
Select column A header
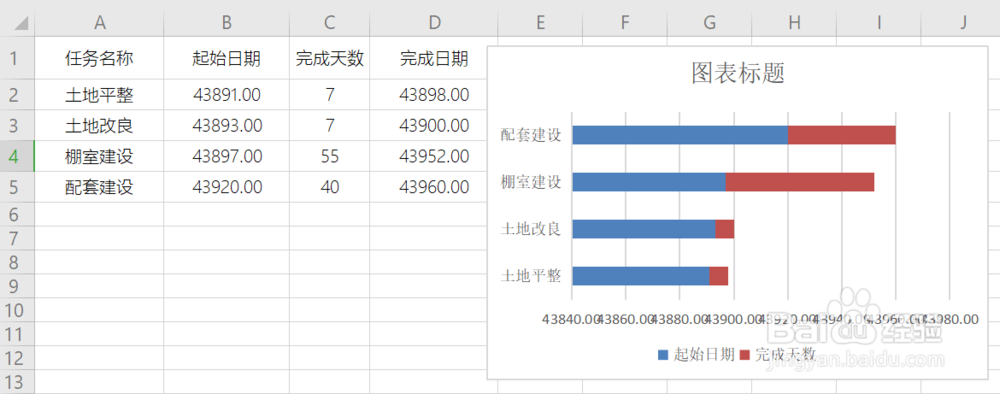tap(99, 23)
